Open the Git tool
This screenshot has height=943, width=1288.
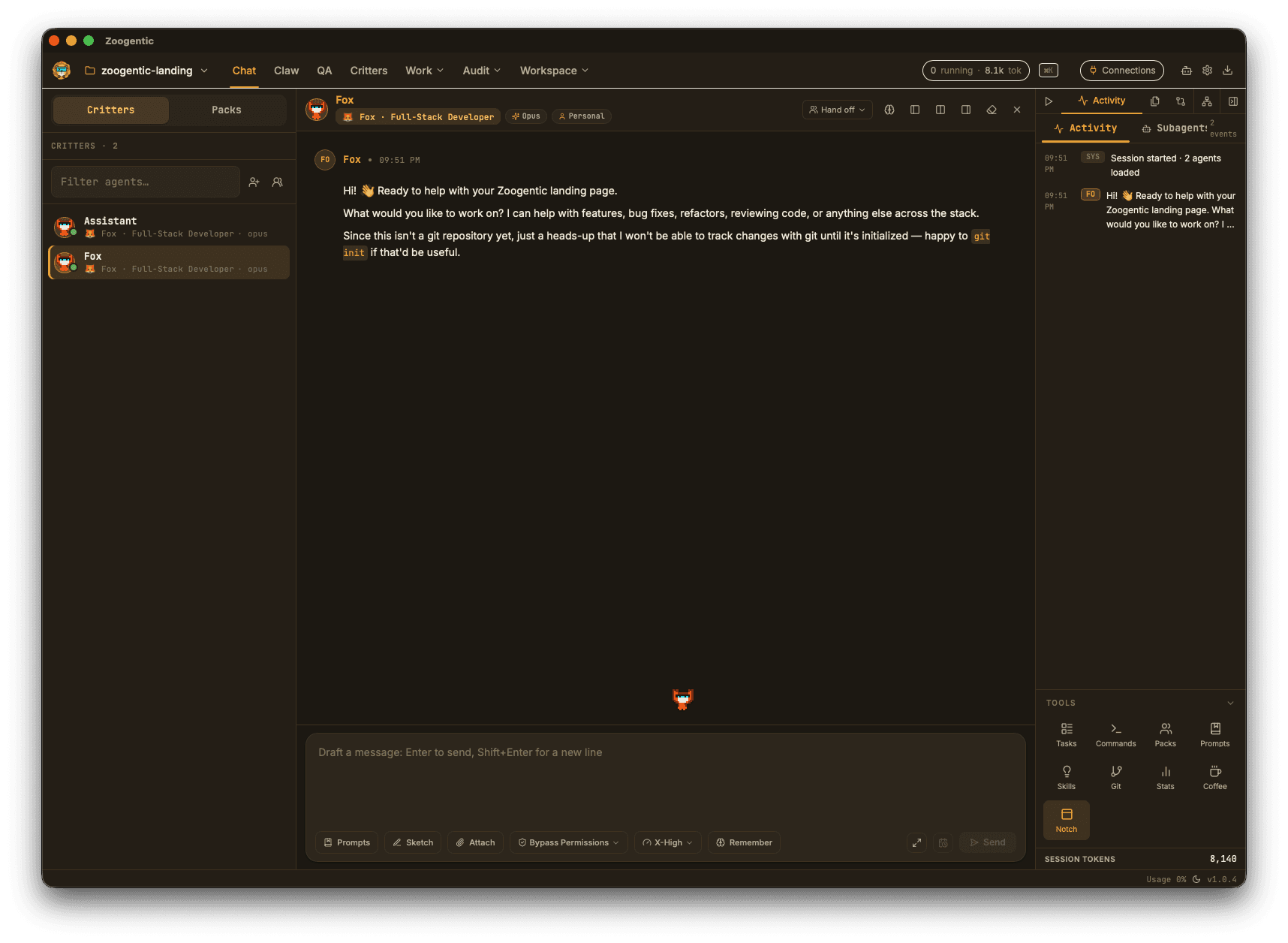coord(1116,778)
